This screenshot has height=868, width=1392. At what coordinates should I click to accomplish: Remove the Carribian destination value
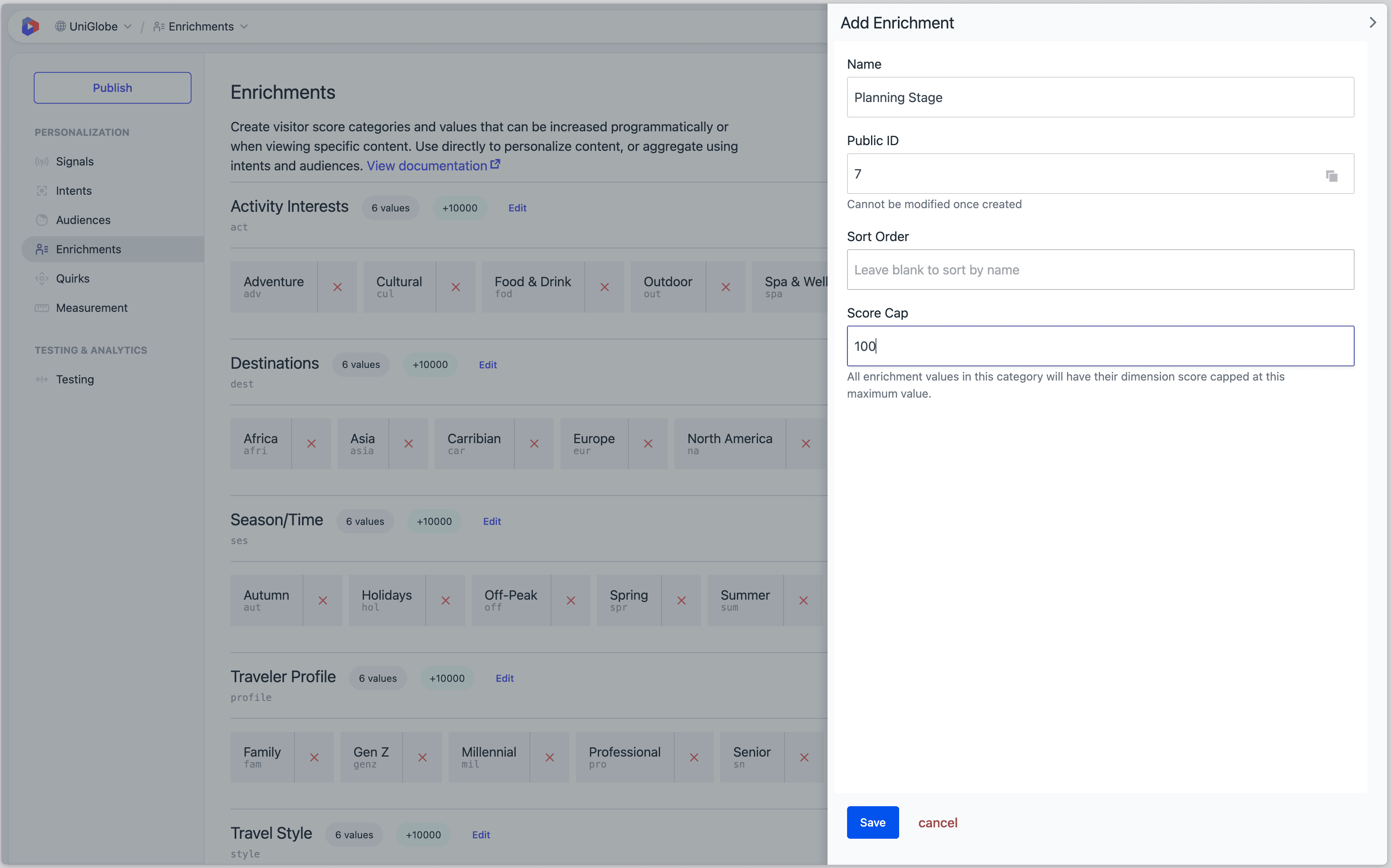pyautogui.click(x=534, y=444)
